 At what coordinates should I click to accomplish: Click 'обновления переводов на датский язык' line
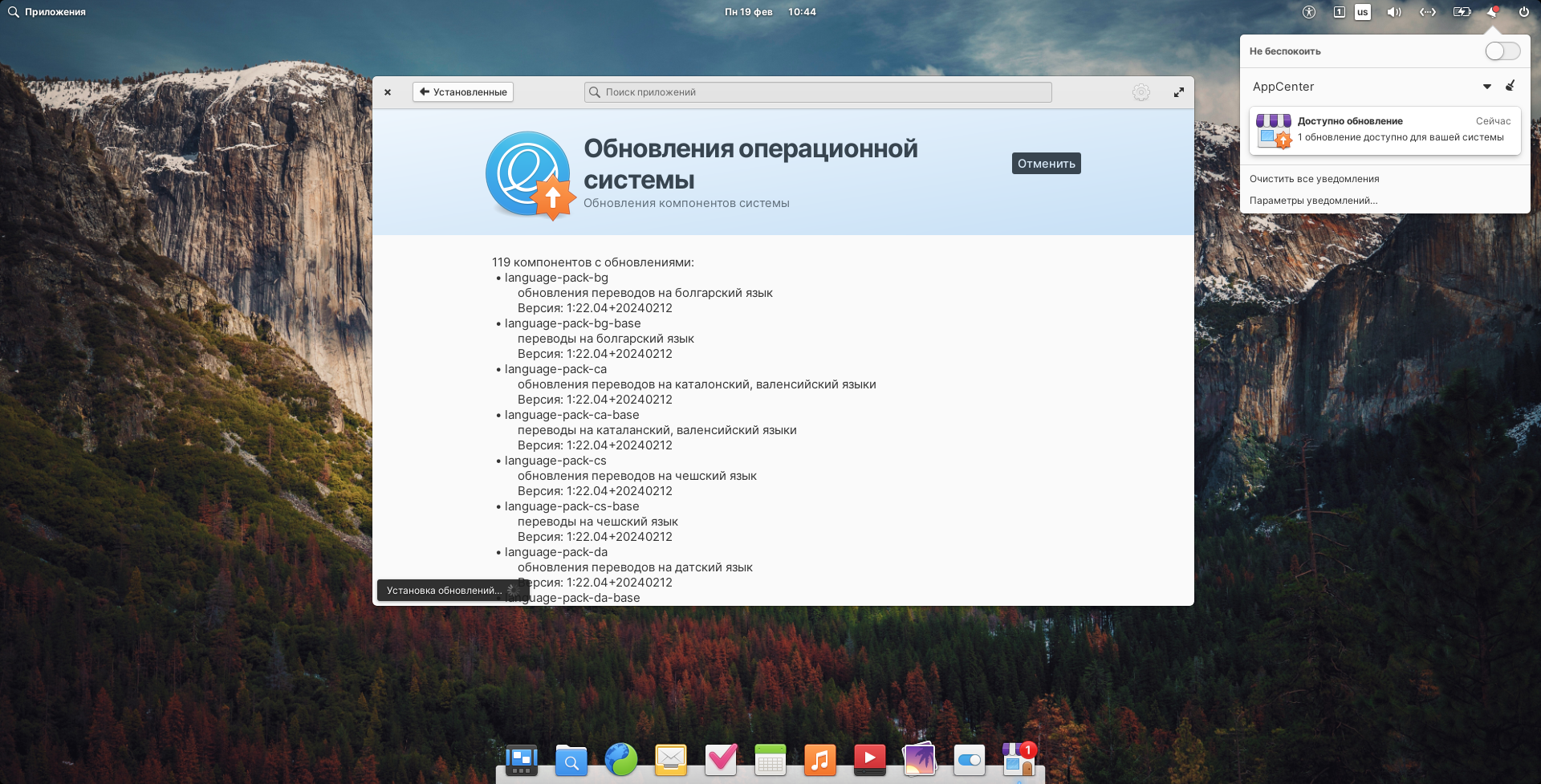click(x=635, y=567)
